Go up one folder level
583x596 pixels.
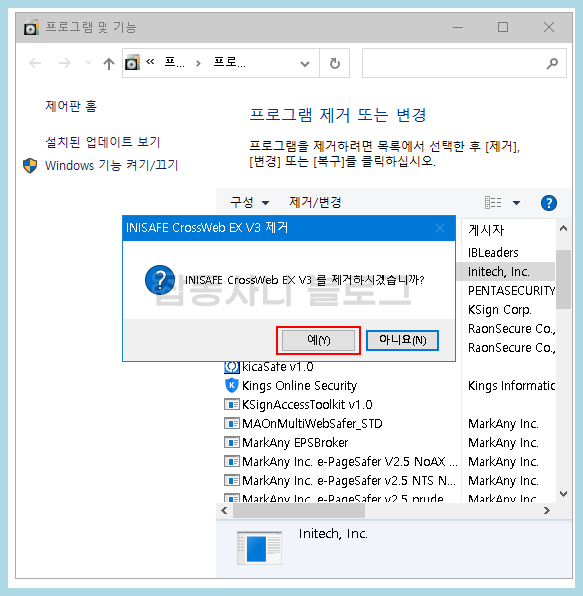click(x=109, y=63)
